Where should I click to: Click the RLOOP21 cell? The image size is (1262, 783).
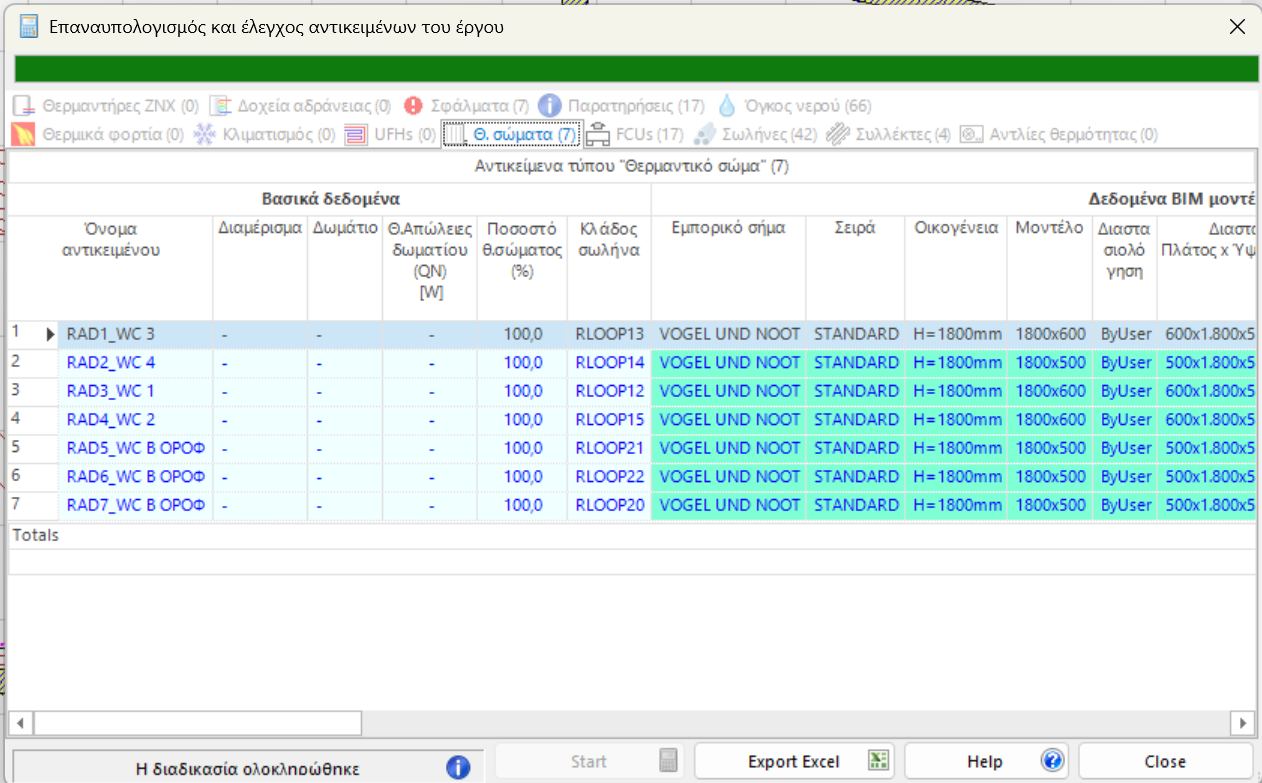tap(609, 448)
